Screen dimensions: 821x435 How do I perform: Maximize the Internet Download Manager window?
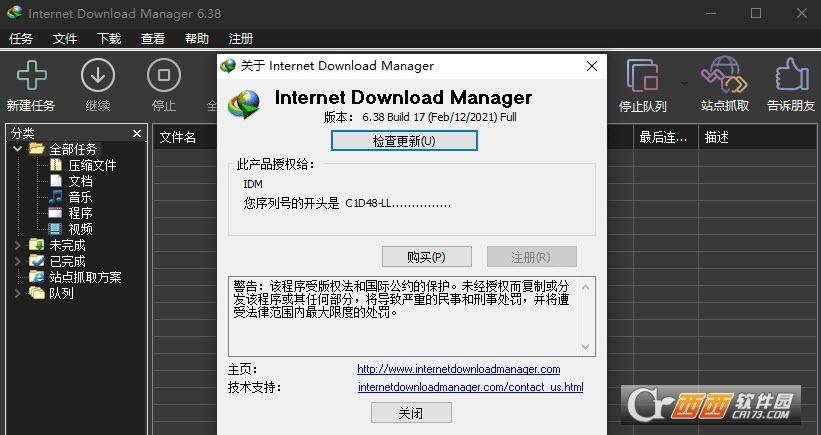756,14
